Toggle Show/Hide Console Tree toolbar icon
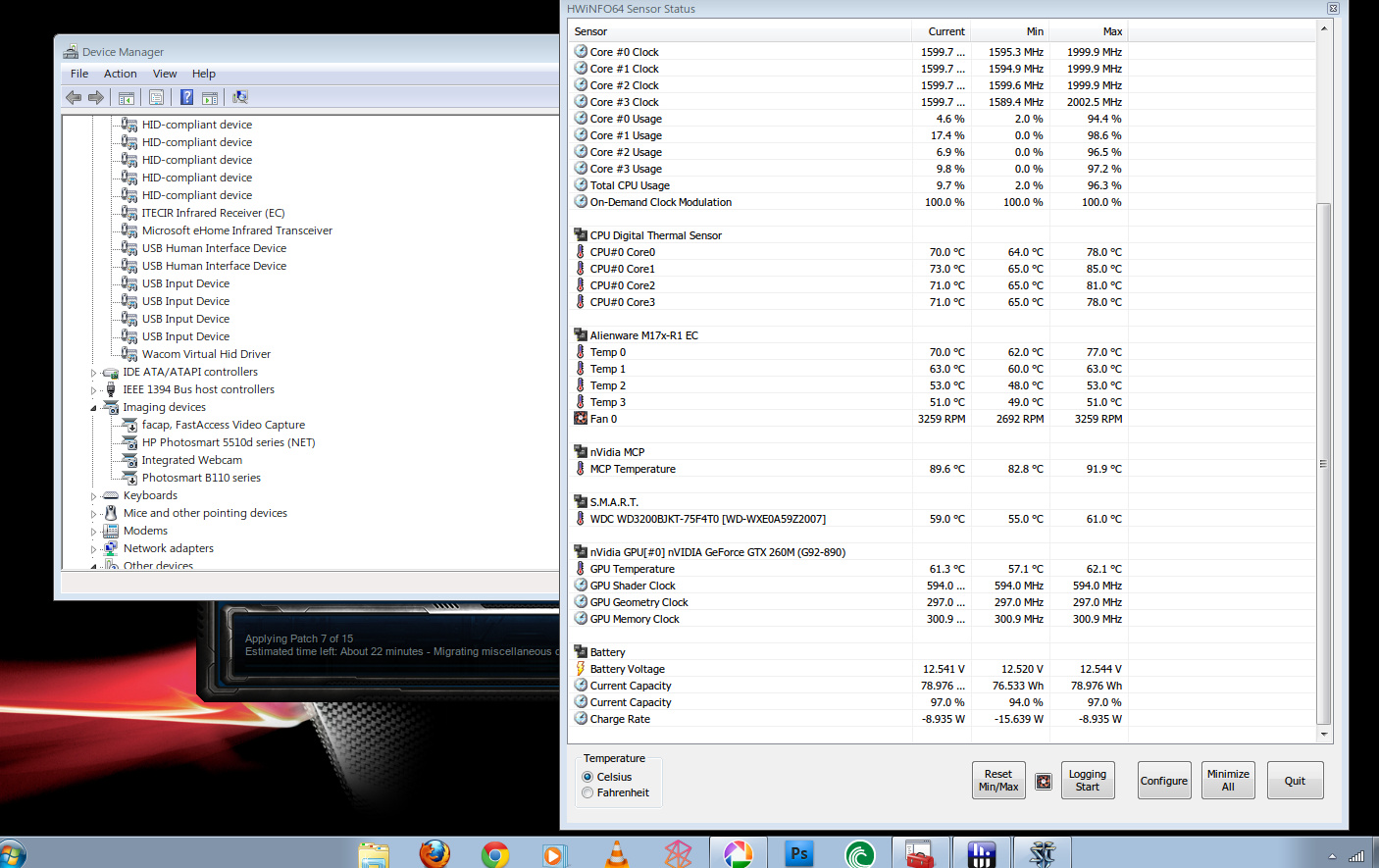This screenshot has width=1379, height=868. [x=127, y=97]
